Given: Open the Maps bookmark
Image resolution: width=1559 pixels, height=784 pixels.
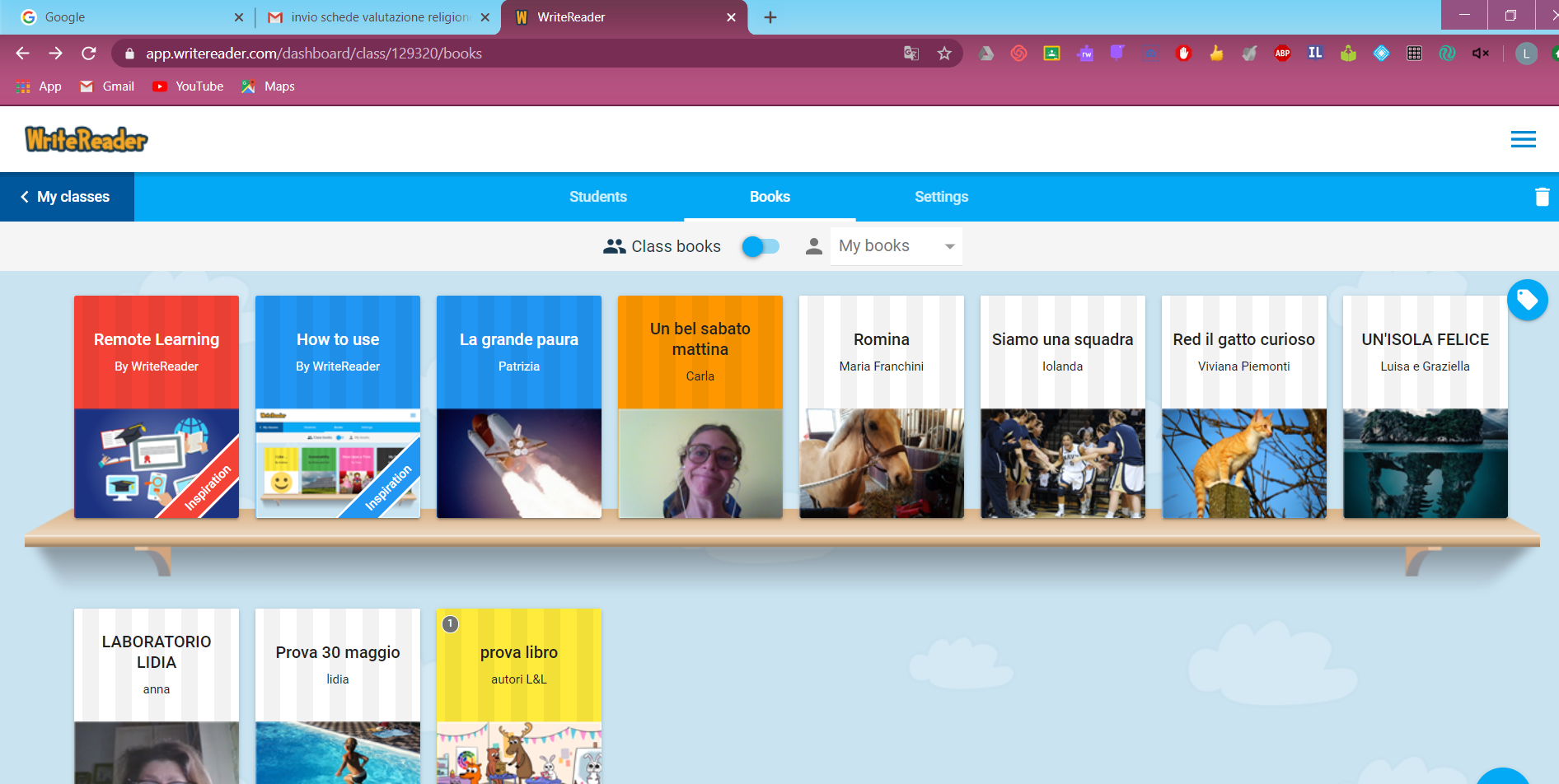Looking at the screenshot, I should tap(268, 86).
